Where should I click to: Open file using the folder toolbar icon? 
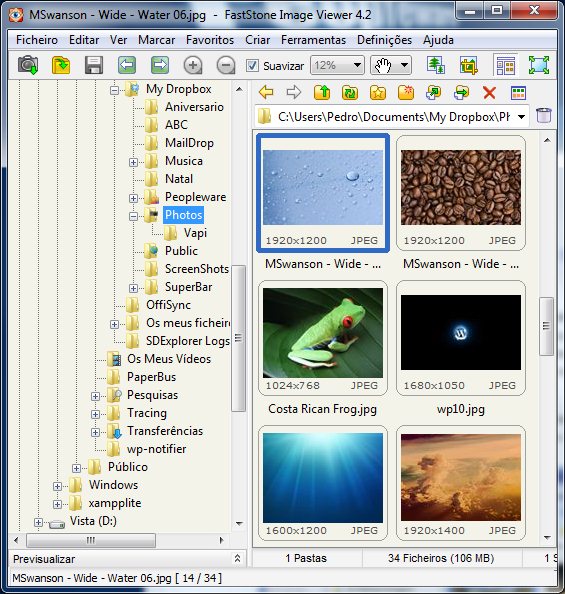click(x=61, y=65)
